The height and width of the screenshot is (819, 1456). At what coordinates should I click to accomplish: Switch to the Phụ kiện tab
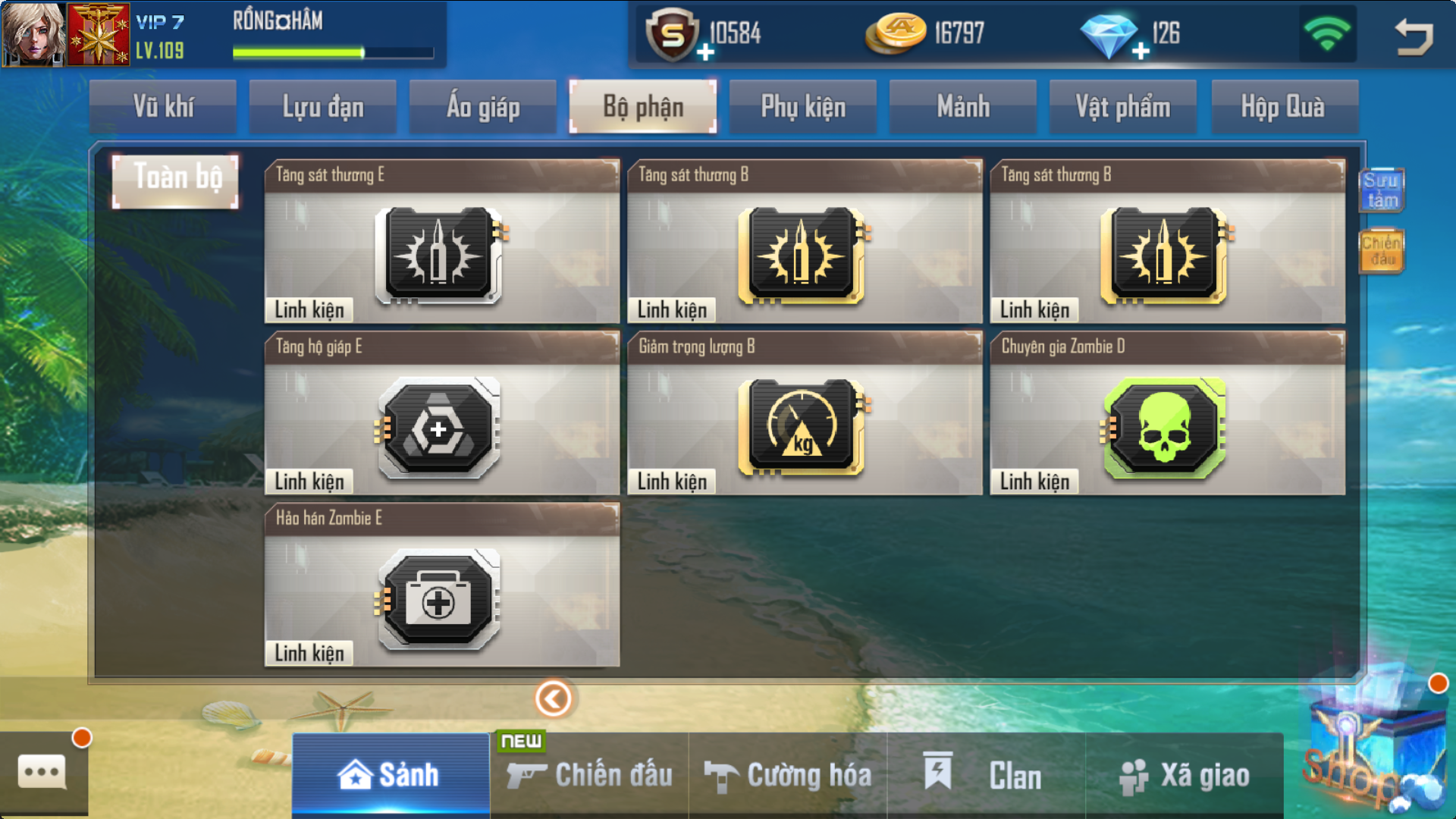pyautogui.click(x=803, y=107)
